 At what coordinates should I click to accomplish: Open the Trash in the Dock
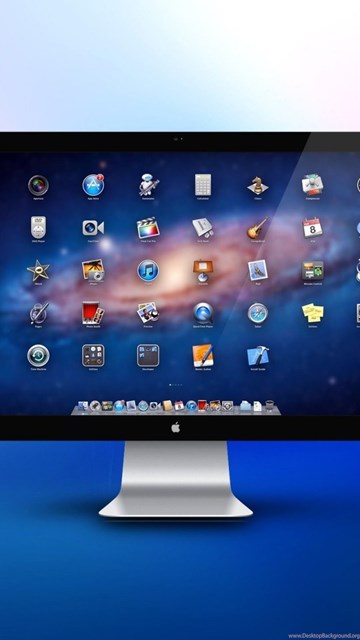coord(269,406)
